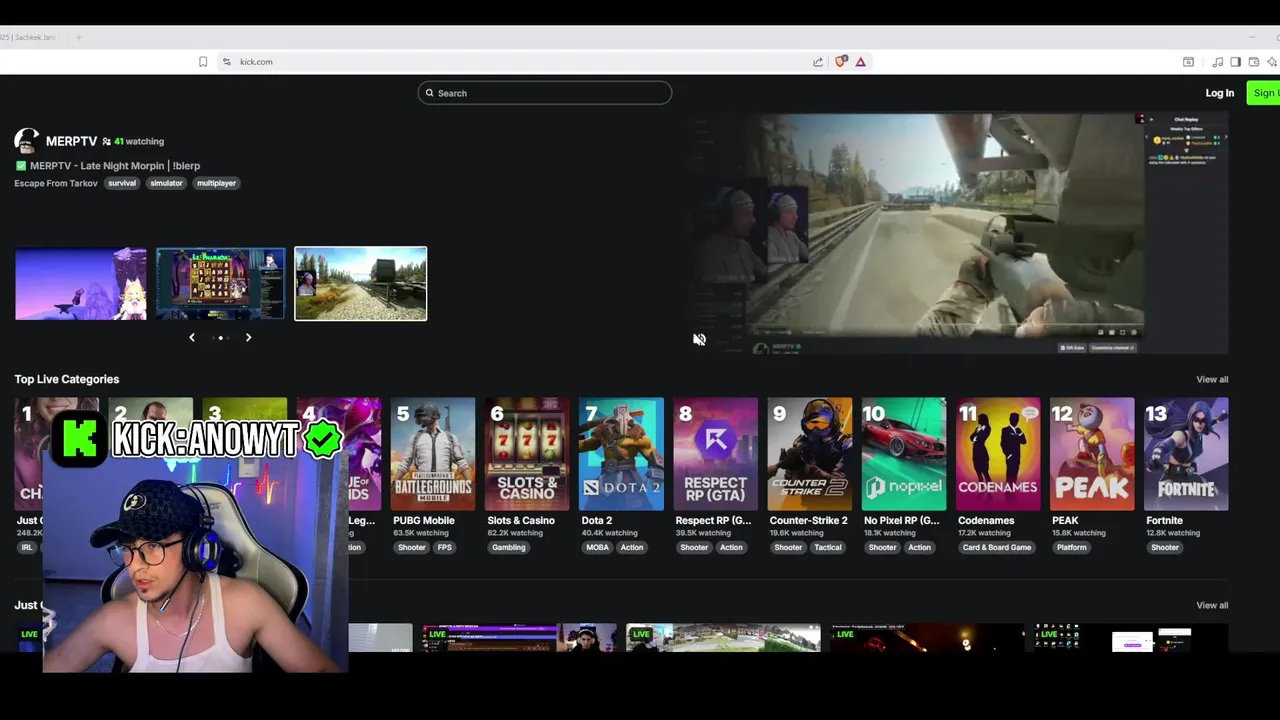1280x720 pixels.
Task: Click the search magnifier icon
Action: [430, 93]
